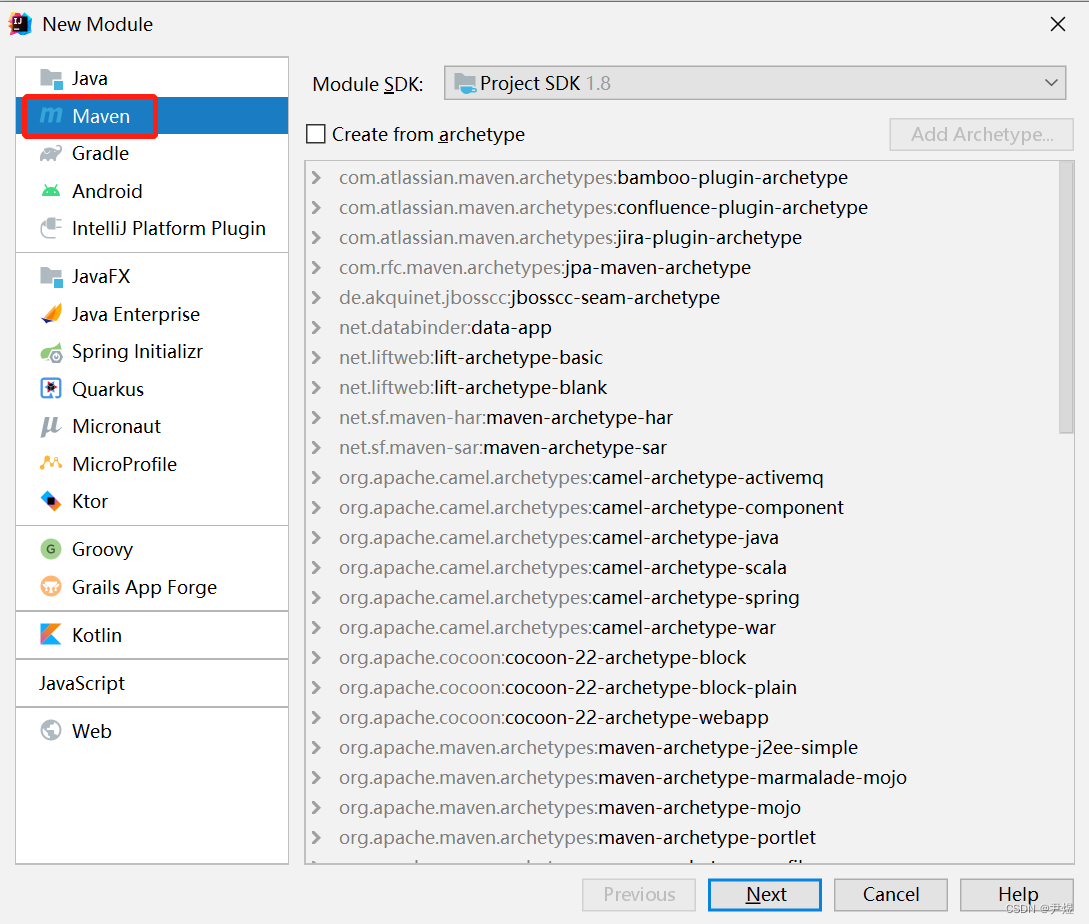Expand jbosscc-seam-archetype entry
The width and height of the screenshot is (1089, 924).
[317, 297]
